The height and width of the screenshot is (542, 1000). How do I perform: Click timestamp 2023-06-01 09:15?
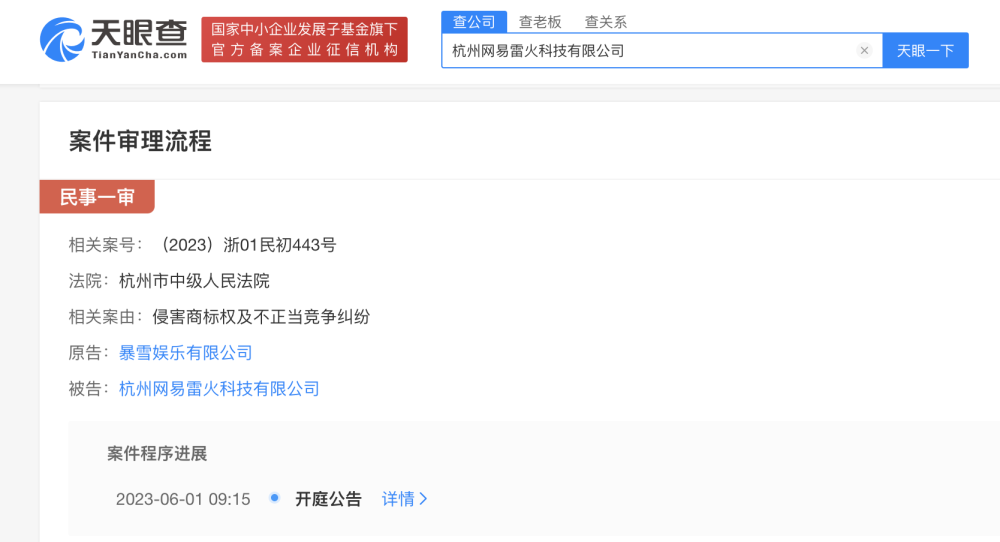[183, 499]
